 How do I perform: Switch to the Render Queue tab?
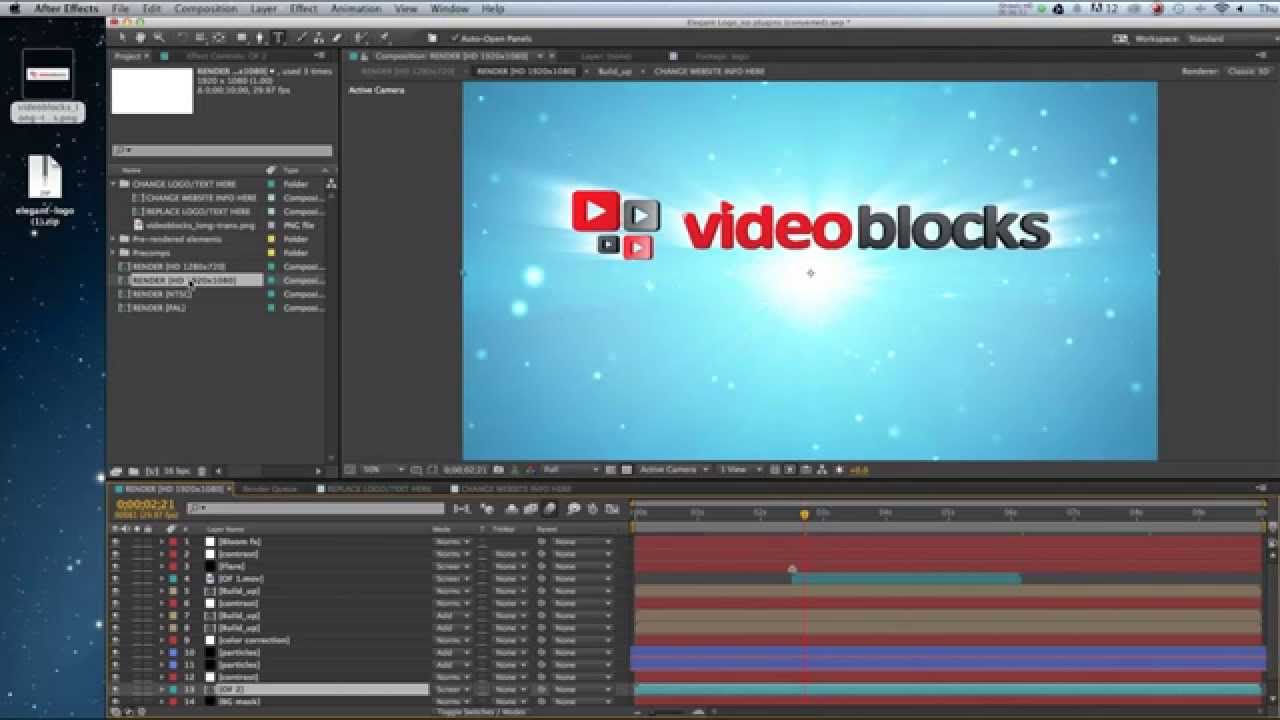pos(269,489)
